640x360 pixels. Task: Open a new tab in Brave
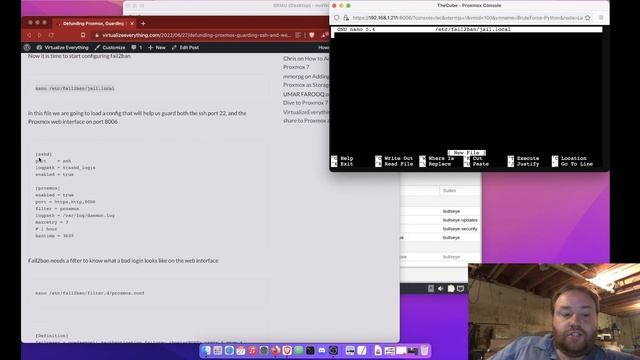(x=143, y=24)
